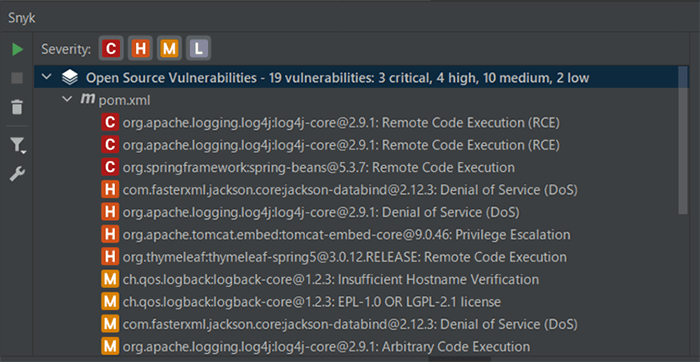This screenshot has width=700, height=362.
Task: Click high H badge of tomcat-embed-core row
Action: point(110,234)
